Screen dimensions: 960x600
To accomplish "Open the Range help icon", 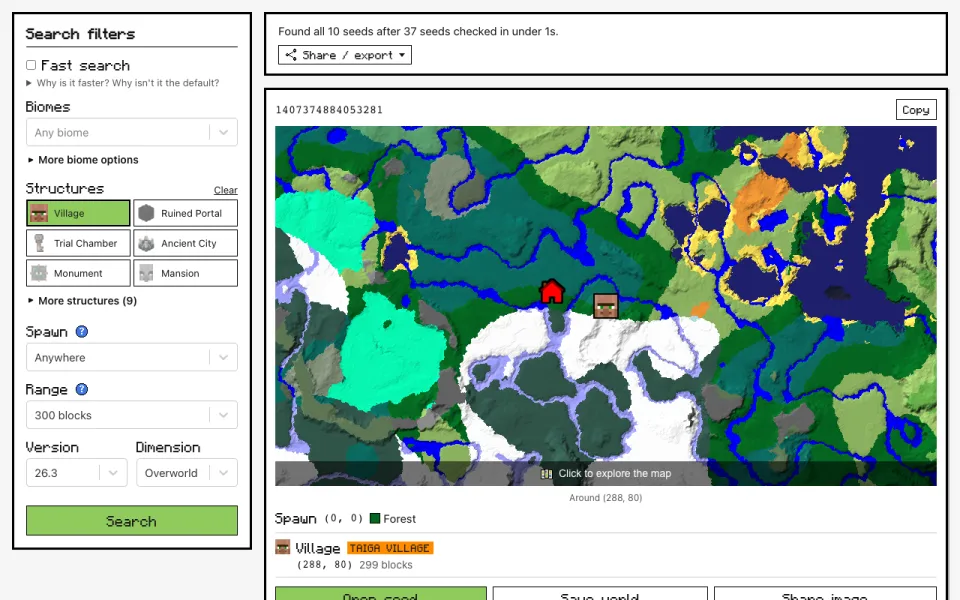I will [x=81, y=389].
